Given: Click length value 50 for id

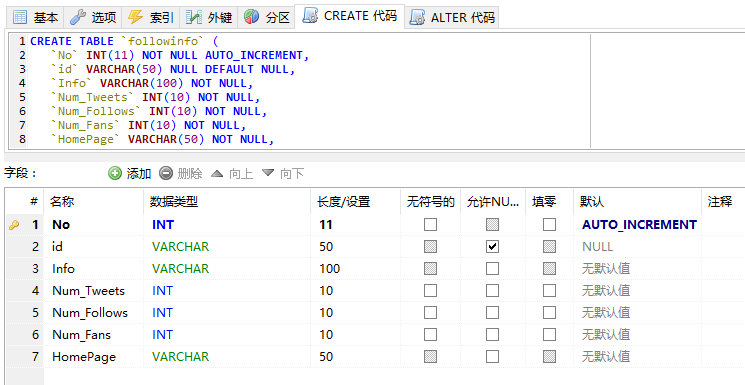Looking at the screenshot, I should point(326,247).
